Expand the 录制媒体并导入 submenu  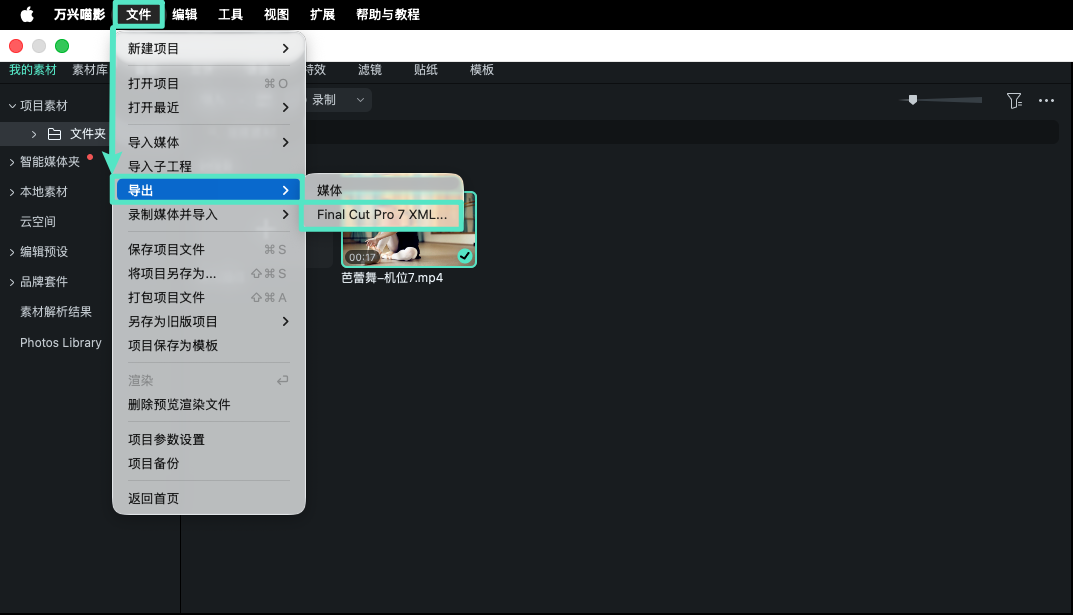209,215
